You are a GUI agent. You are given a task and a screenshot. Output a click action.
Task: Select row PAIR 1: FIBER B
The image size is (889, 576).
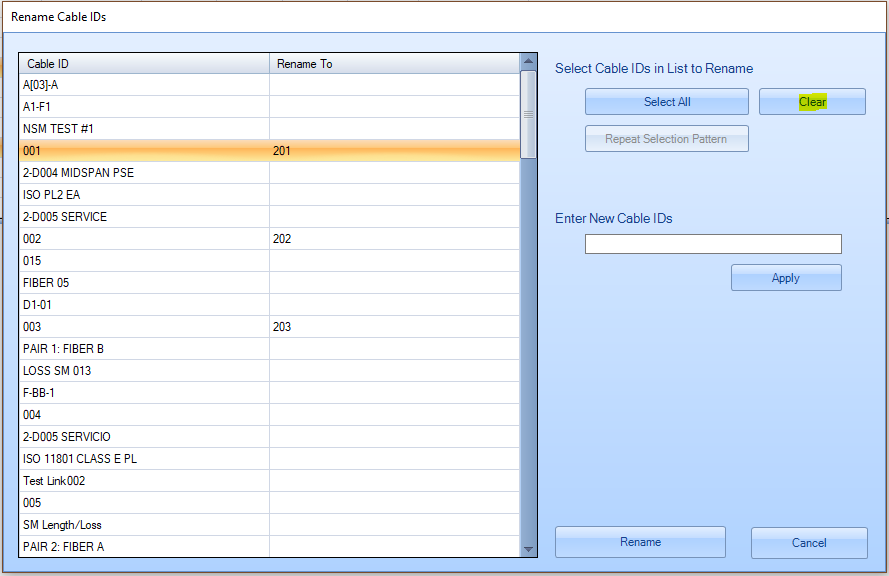(x=269, y=349)
